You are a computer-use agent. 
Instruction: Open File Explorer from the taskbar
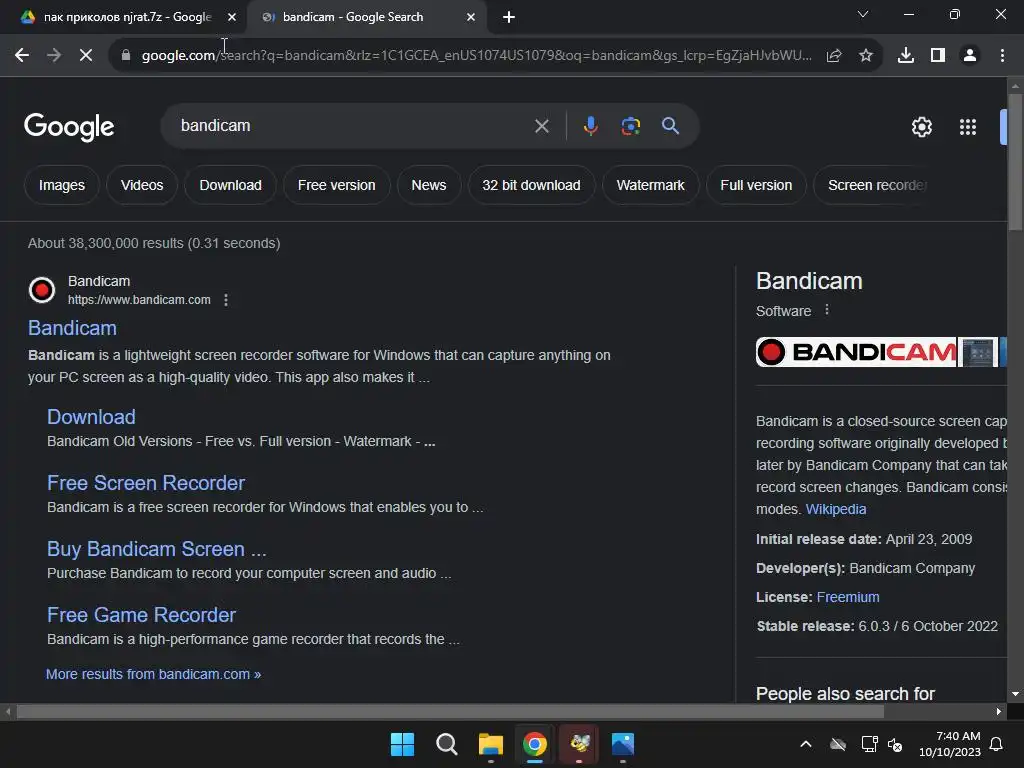[490, 744]
